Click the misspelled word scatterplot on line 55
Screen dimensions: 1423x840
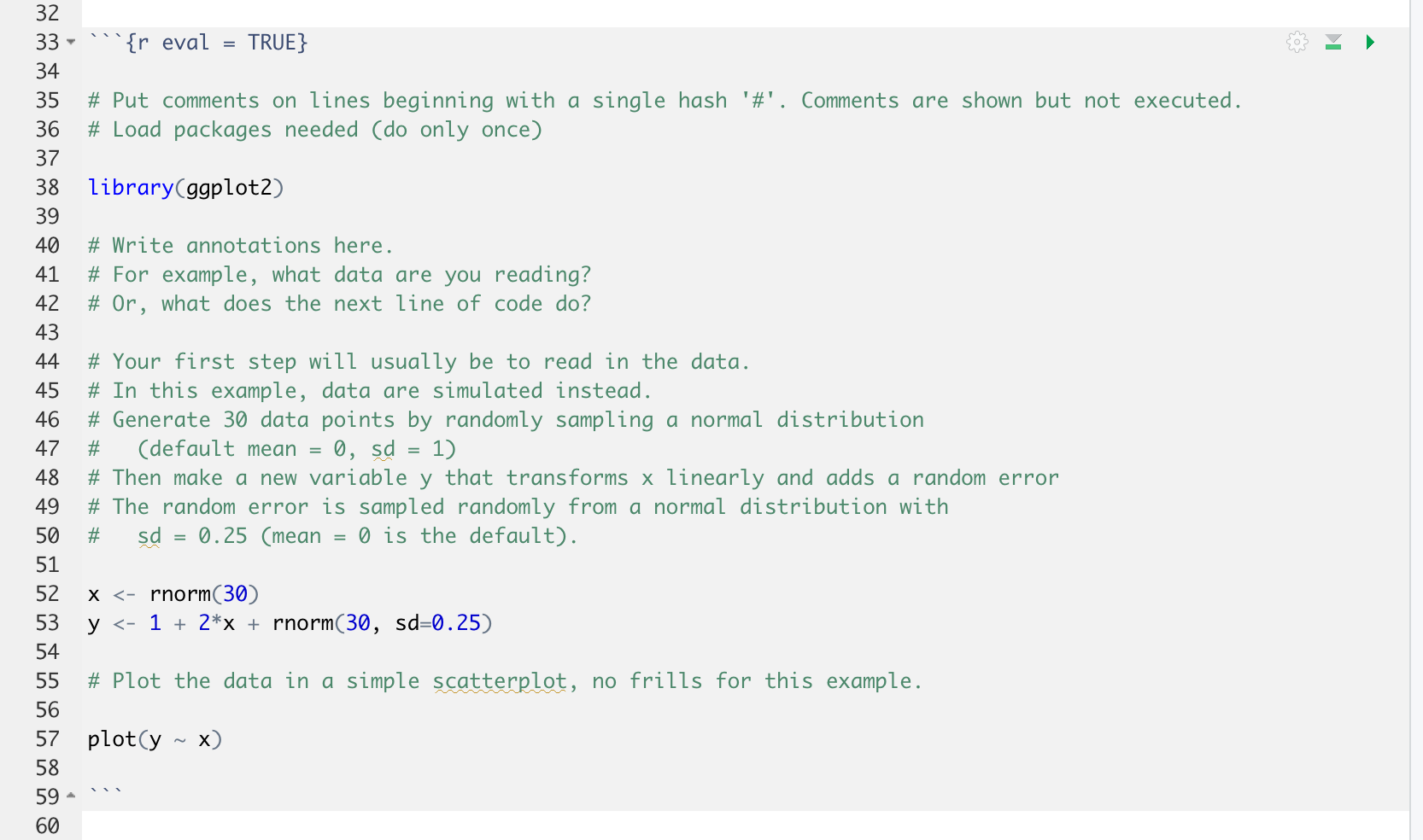[499, 680]
